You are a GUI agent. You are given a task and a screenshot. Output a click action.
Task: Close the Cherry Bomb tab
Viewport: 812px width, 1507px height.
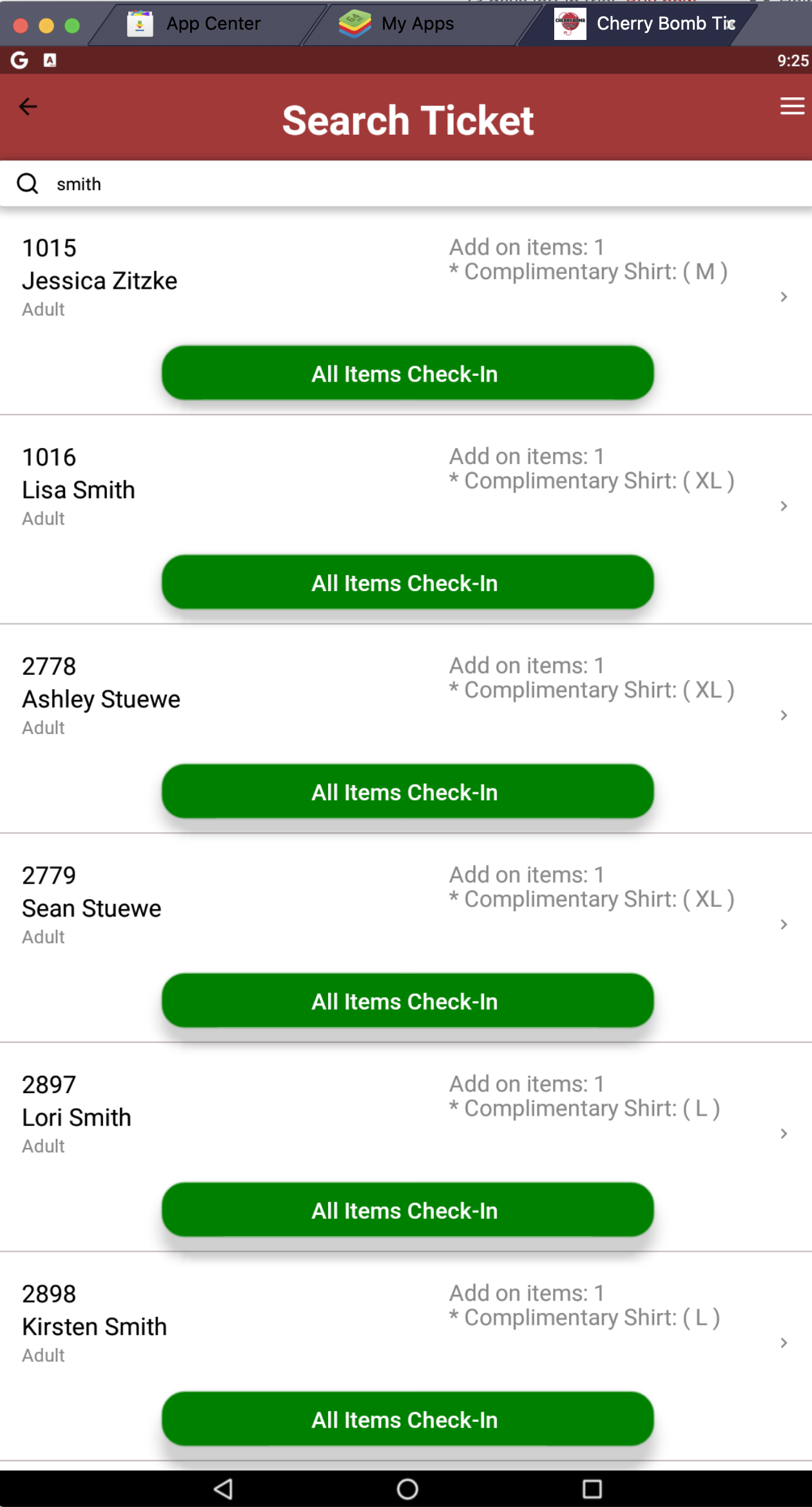pos(731,24)
